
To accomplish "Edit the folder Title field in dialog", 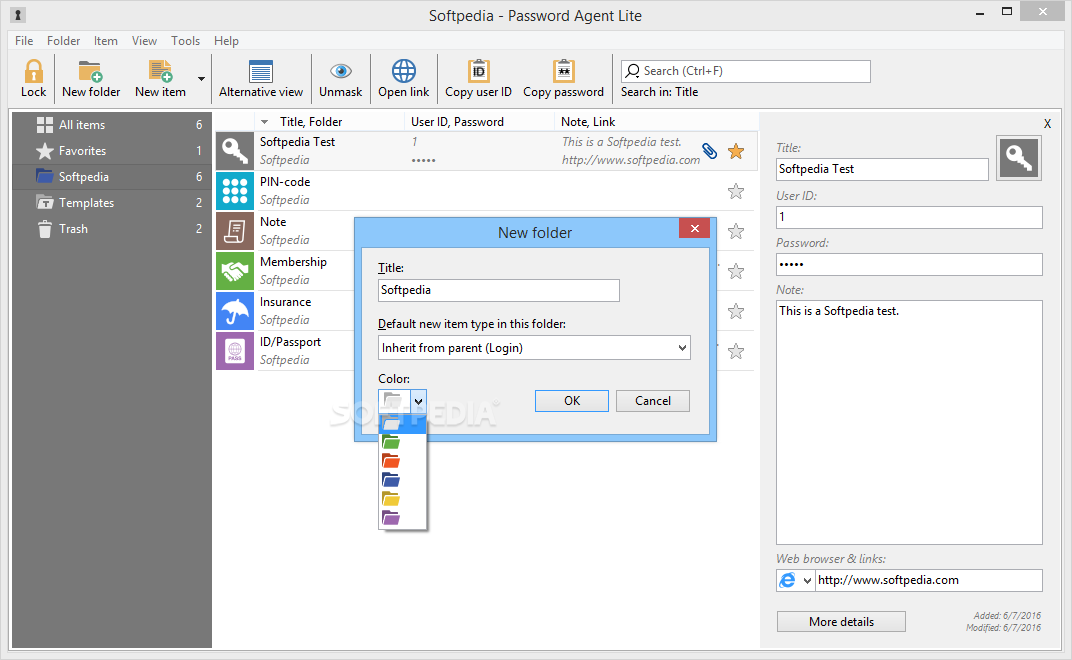I will pyautogui.click(x=498, y=290).
